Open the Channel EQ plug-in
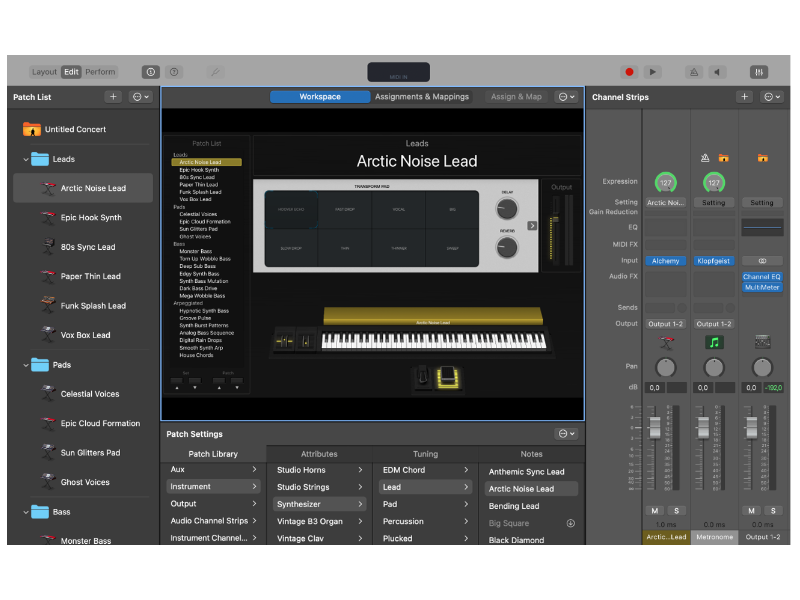Image resolution: width=800 pixels, height=600 pixels. pyautogui.click(x=762, y=277)
